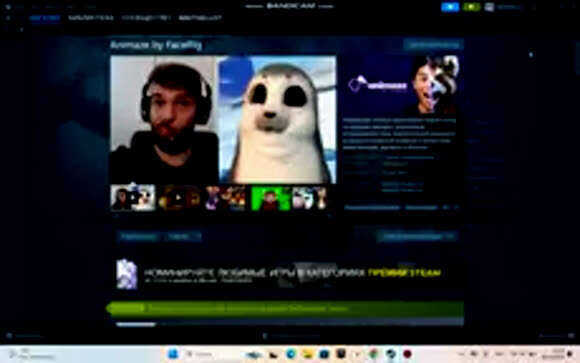
Task: Click the Steam Awards badge icon
Action: tap(127, 274)
